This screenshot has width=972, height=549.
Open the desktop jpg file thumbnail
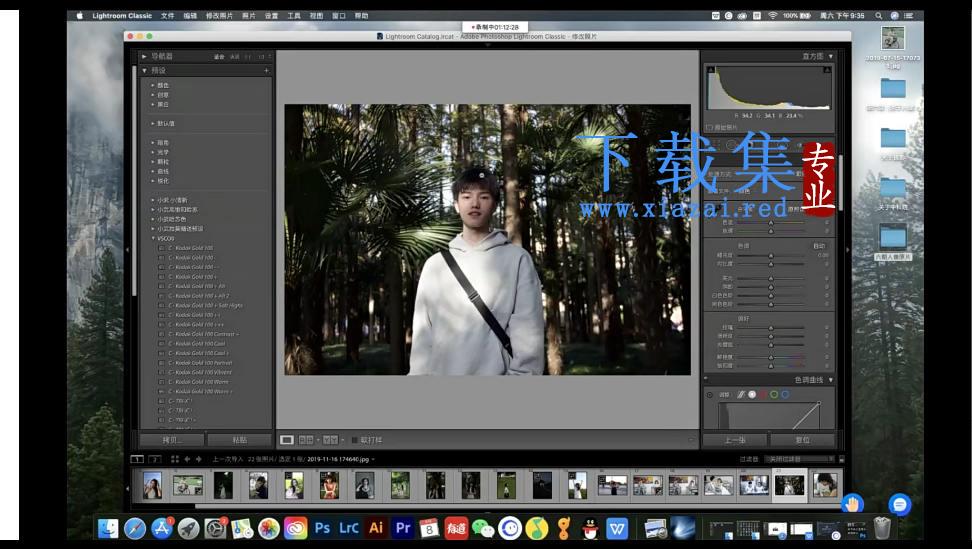(893, 38)
